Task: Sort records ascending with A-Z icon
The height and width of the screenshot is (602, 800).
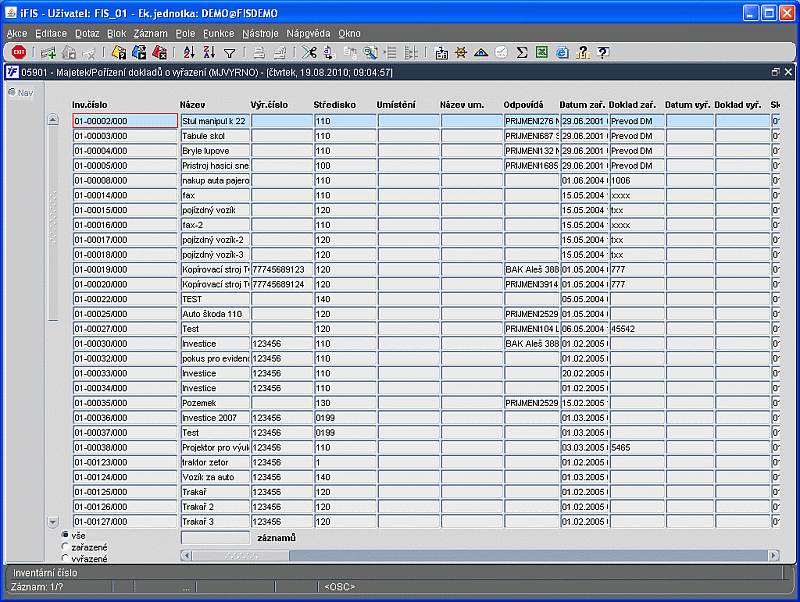Action: click(x=189, y=53)
